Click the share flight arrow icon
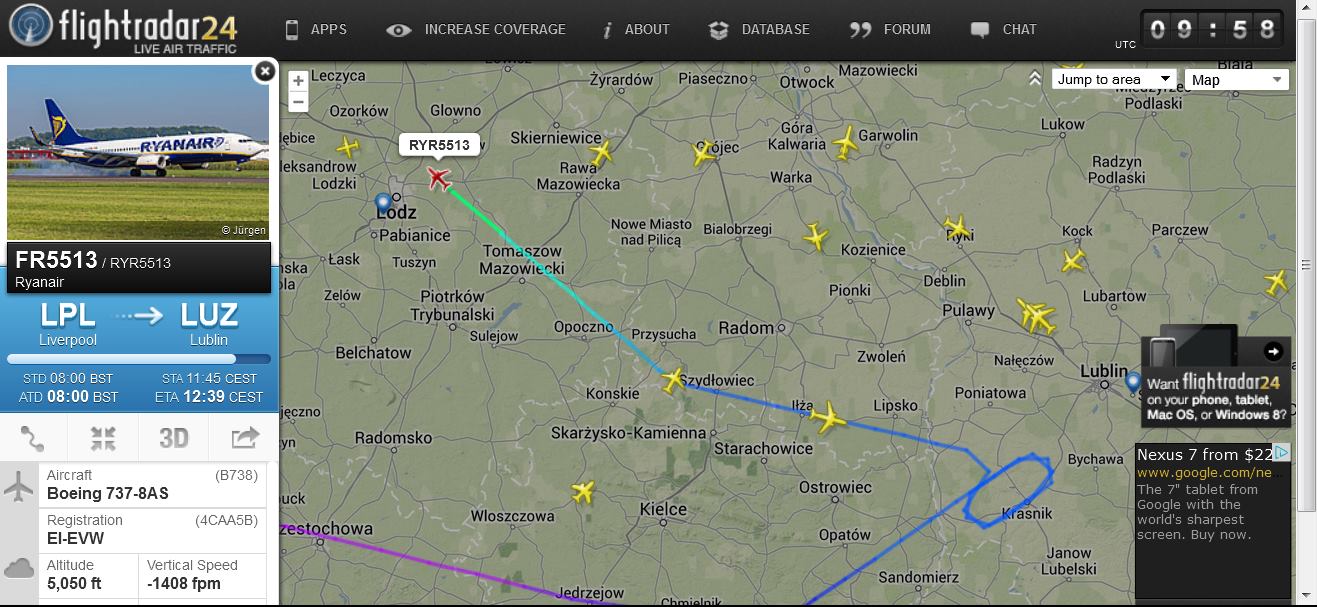Viewport: 1317px width, 607px height. pos(244,438)
